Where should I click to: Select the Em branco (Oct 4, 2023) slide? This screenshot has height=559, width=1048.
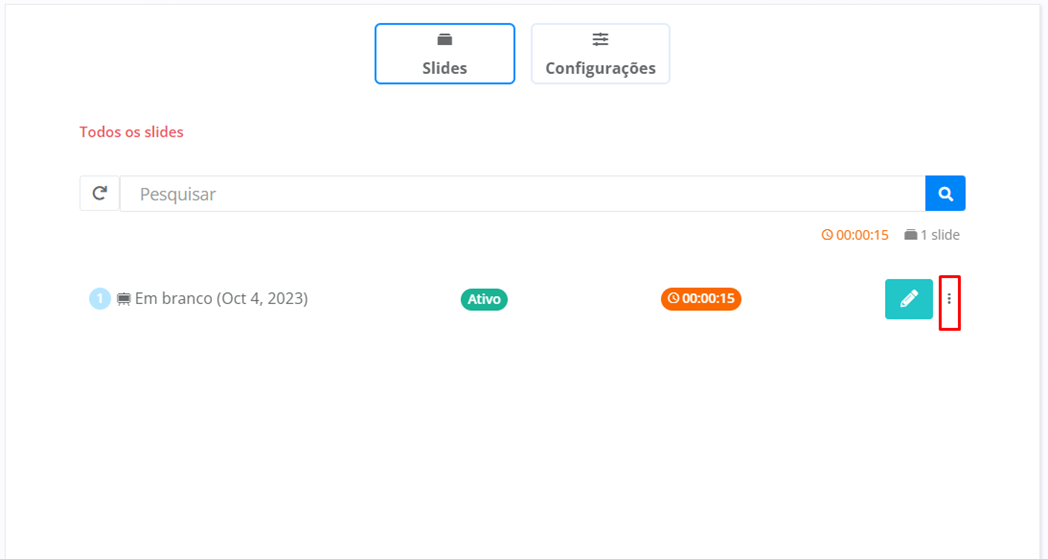(x=221, y=299)
